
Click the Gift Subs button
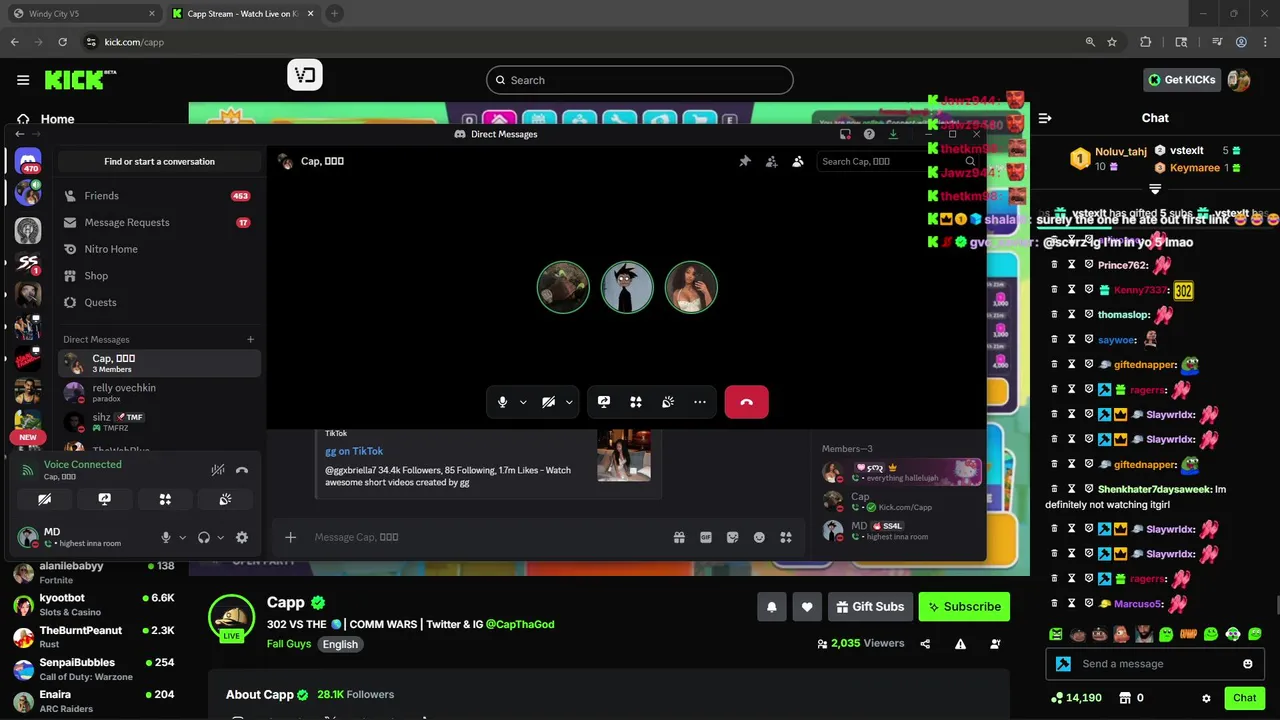[x=869, y=606]
